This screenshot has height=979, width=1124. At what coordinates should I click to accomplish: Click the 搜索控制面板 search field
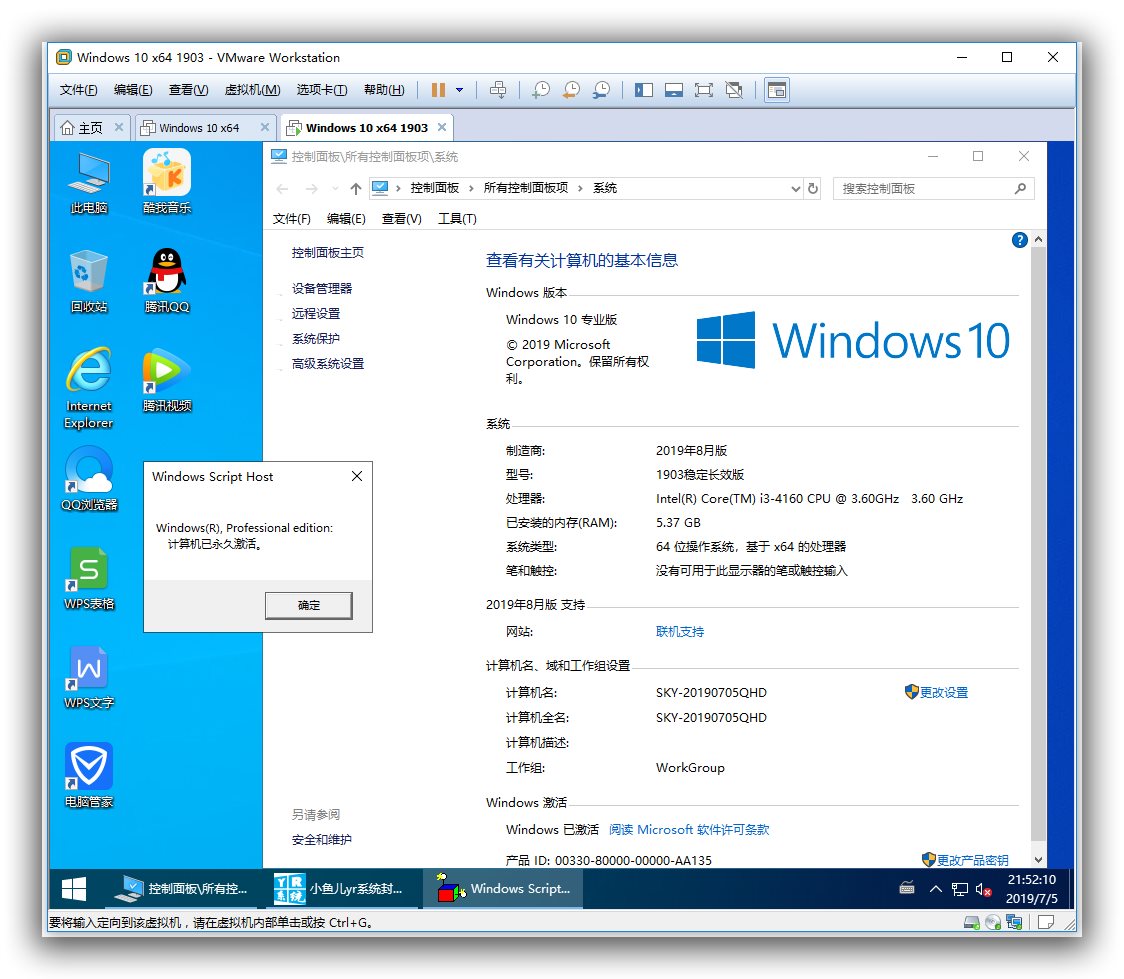[x=933, y=188]
